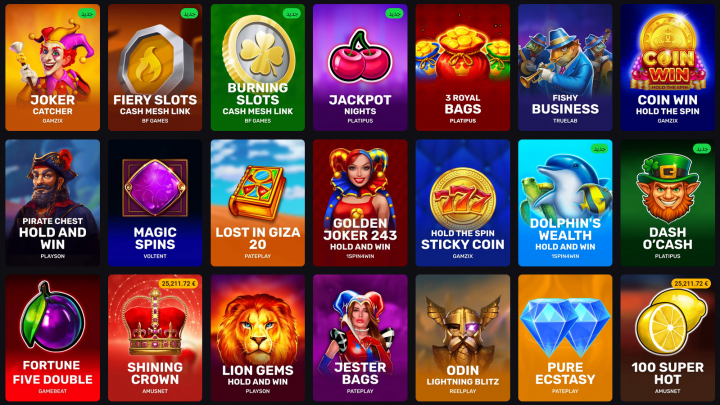This screenshot has width=720, height=405.
Task: Open Lion Gems Hold and Win
Action: coord(258,338)
